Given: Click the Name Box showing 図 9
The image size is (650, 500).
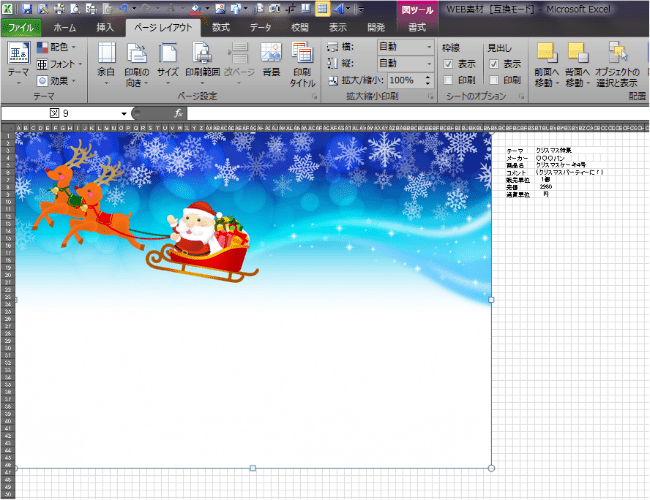Looking at the screenshot, I should coord(60,114).
